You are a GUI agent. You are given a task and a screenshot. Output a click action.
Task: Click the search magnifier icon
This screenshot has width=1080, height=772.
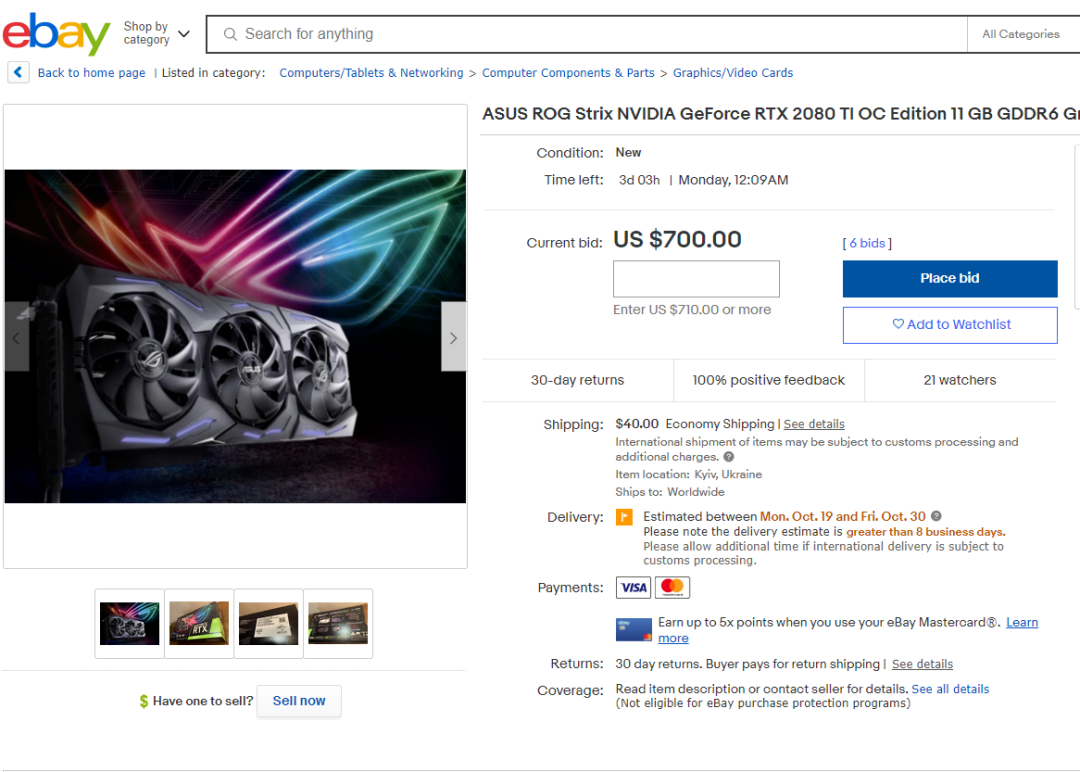(x=230, y=34)
